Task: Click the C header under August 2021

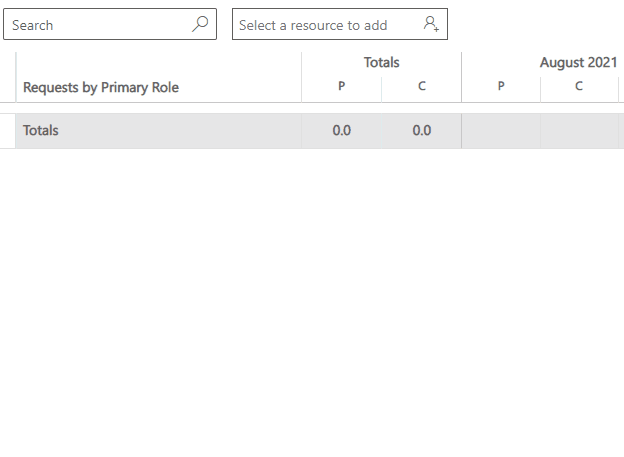Action: 579,87
